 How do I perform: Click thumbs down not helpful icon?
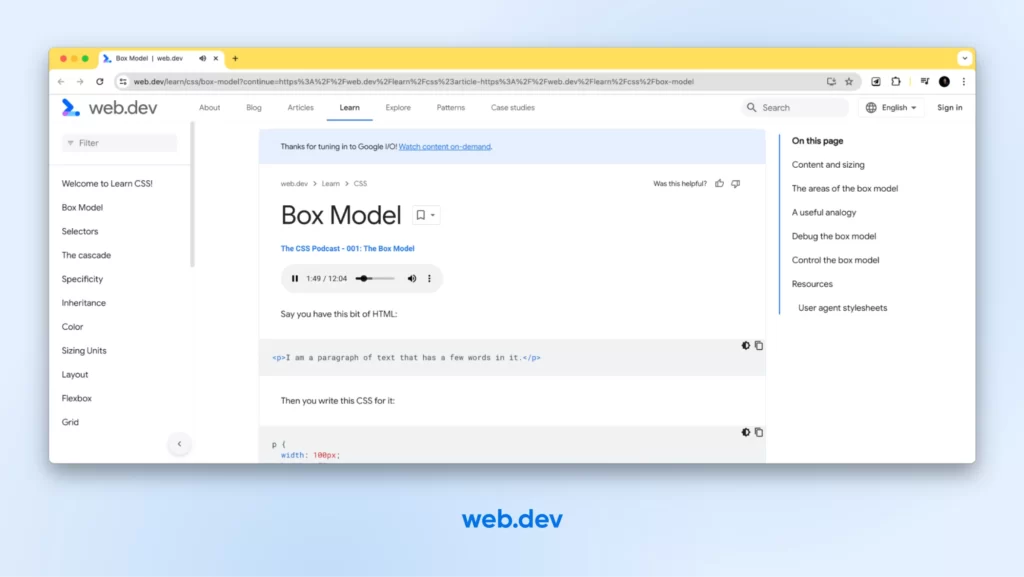(736, 183)
